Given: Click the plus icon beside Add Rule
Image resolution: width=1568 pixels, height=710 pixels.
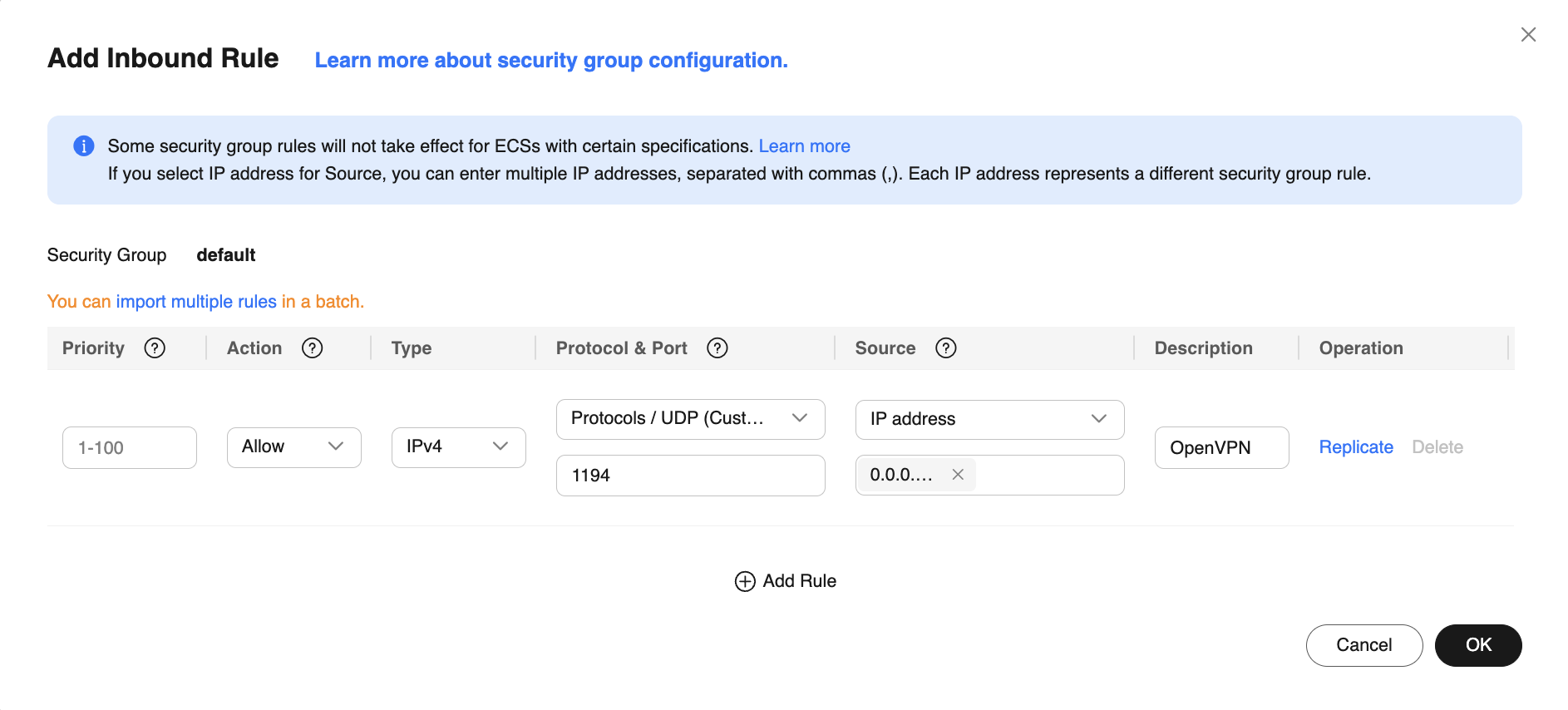Looking at the screenshot, I should (x=745, y=581).
